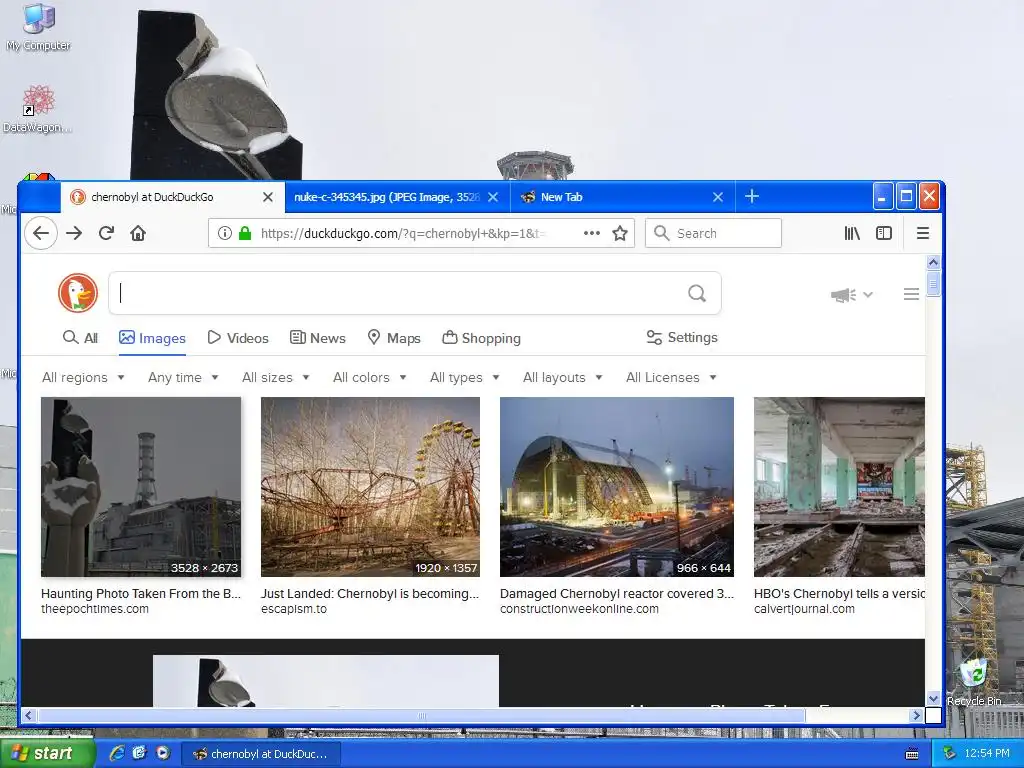Open the constructionweekonline.com source link

[x=579, y=609]
